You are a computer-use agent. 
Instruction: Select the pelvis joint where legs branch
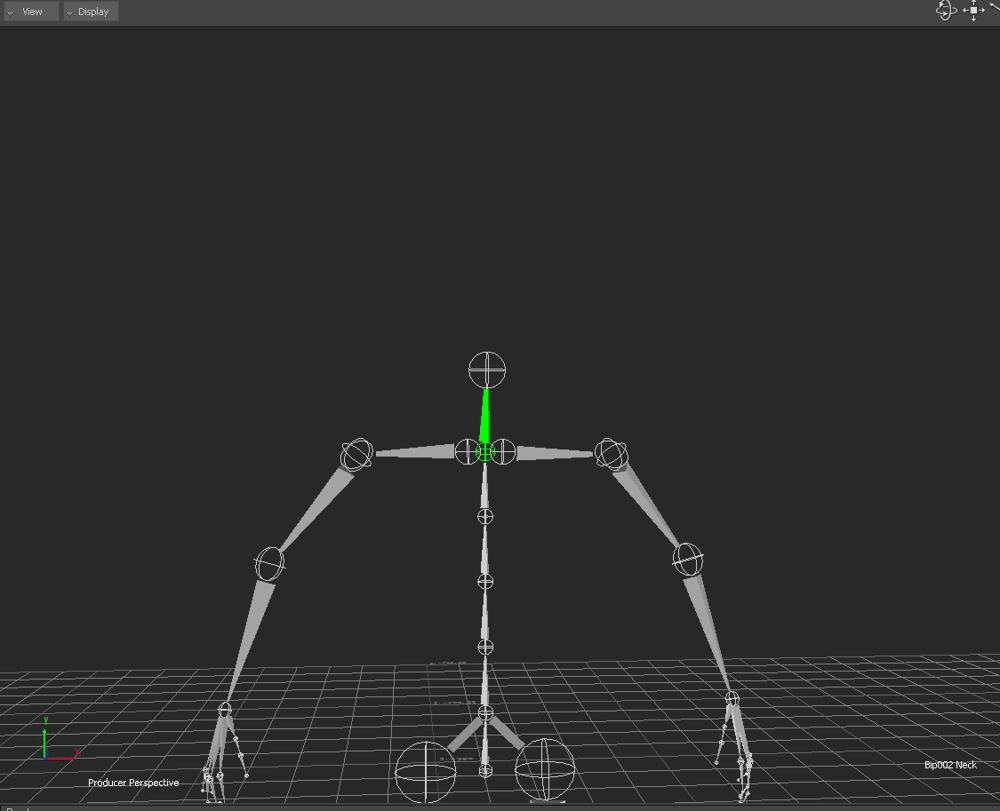485,713
